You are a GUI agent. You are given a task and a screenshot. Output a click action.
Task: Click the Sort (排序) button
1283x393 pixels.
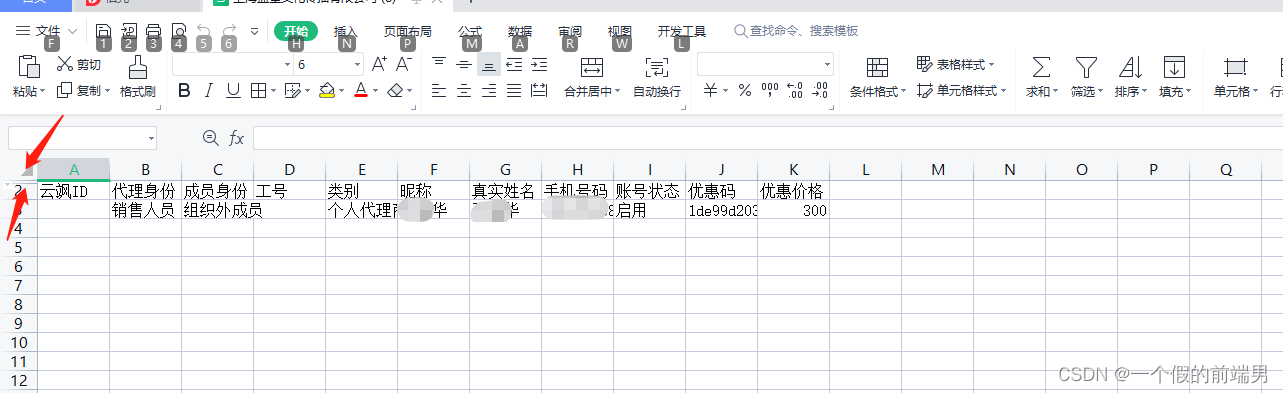1130,77
